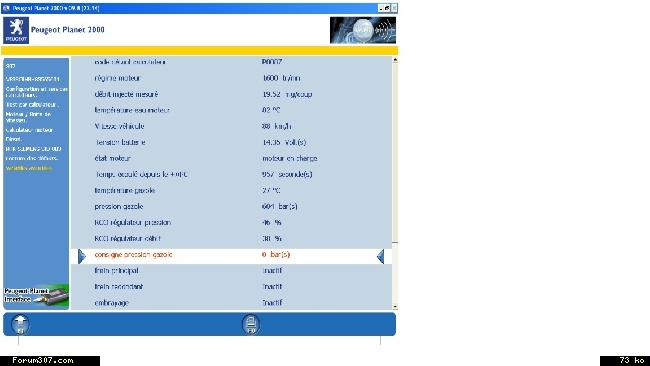The image size is (650, 366).
Task: Click the back arrow button in bottom bar
Action: tap(20, 324)
